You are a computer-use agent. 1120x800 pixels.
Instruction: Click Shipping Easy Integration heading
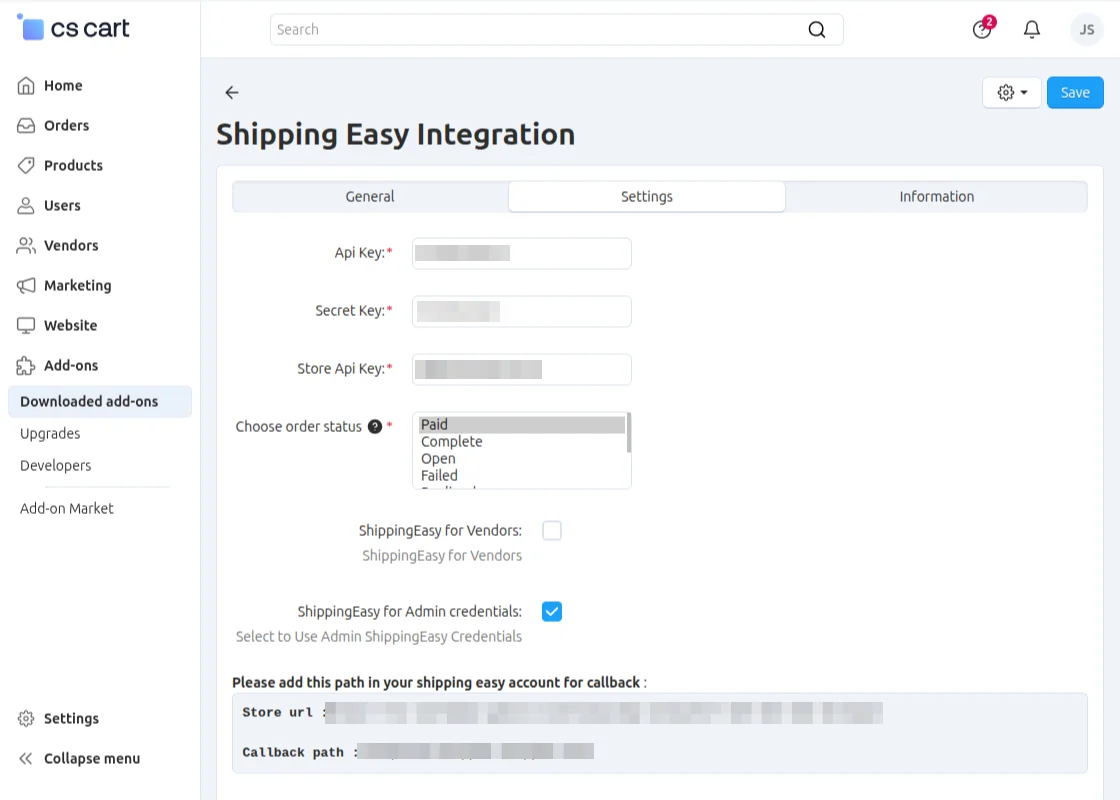click(396, 134)
